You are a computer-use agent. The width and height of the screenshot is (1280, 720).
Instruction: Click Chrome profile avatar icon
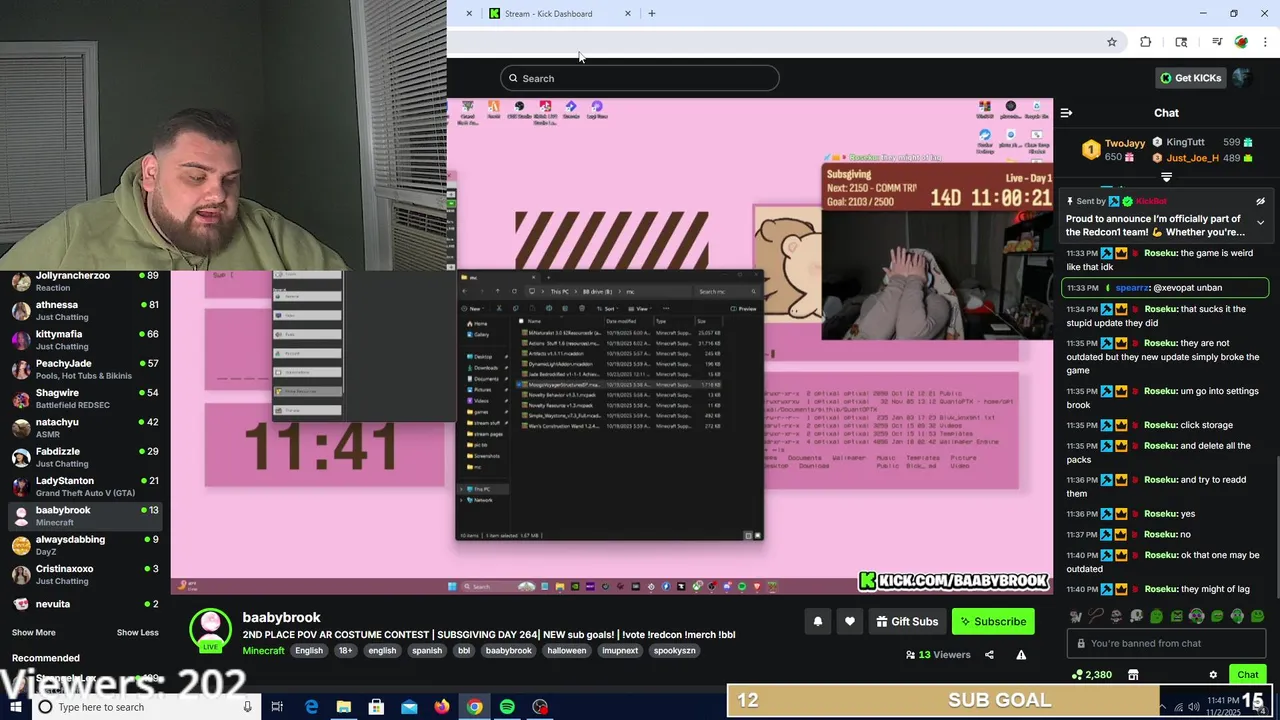click(1241, 42)
